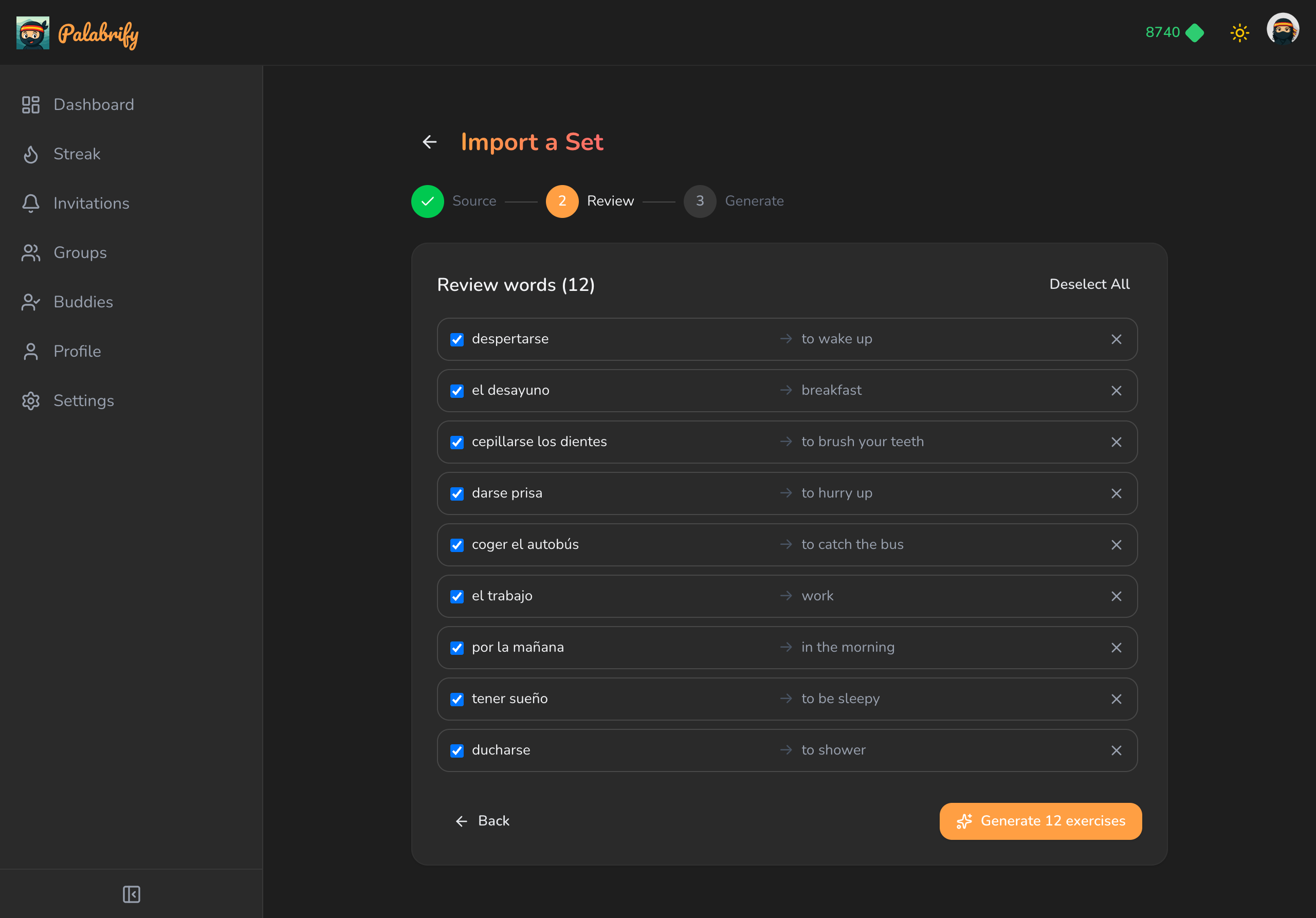Uncheck the el trabajo checkbox
1316x918 pixels.
[457, 596]
